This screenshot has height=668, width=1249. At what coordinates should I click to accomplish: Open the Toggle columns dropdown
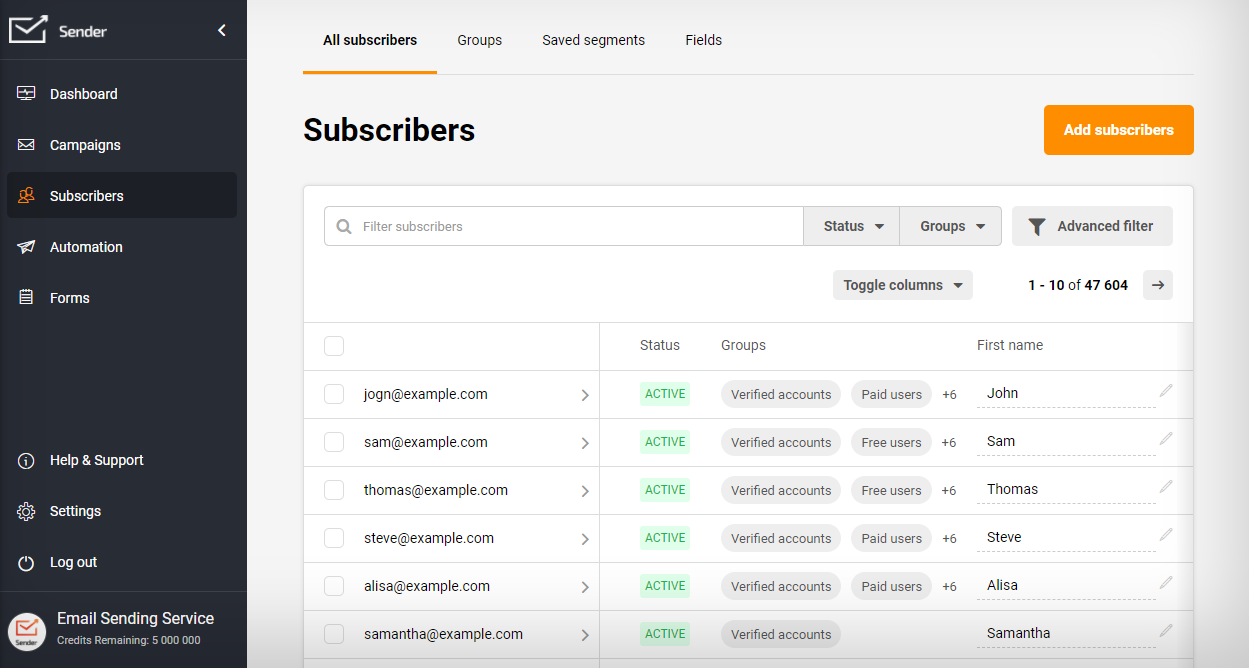point(902,285)
